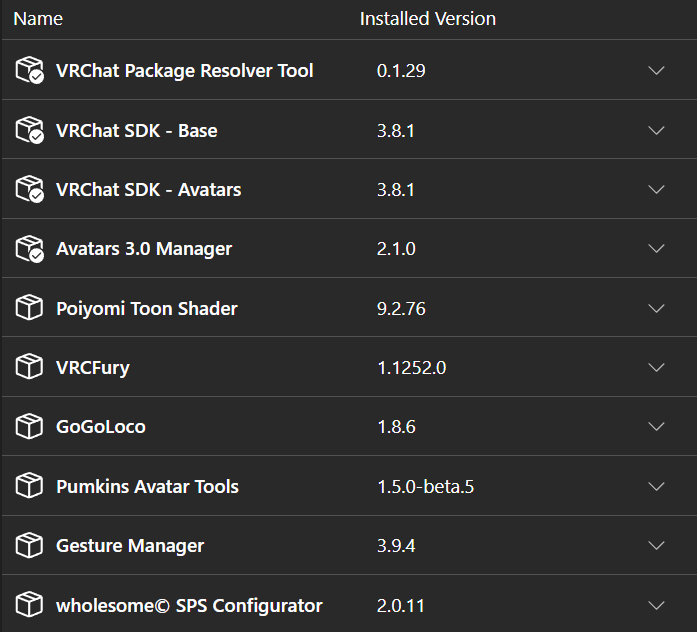This screenshot has width=697, height=632.
Task: Open Poiyomi Toon Shader version dropdown
Action: tap(656, 308)
